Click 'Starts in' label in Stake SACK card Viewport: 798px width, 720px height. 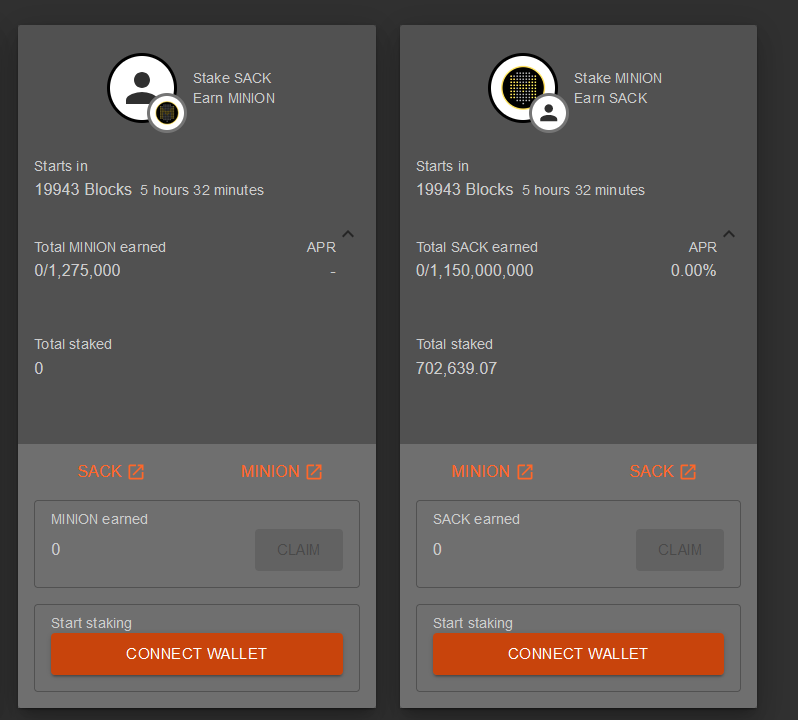[x=61, y=166]
